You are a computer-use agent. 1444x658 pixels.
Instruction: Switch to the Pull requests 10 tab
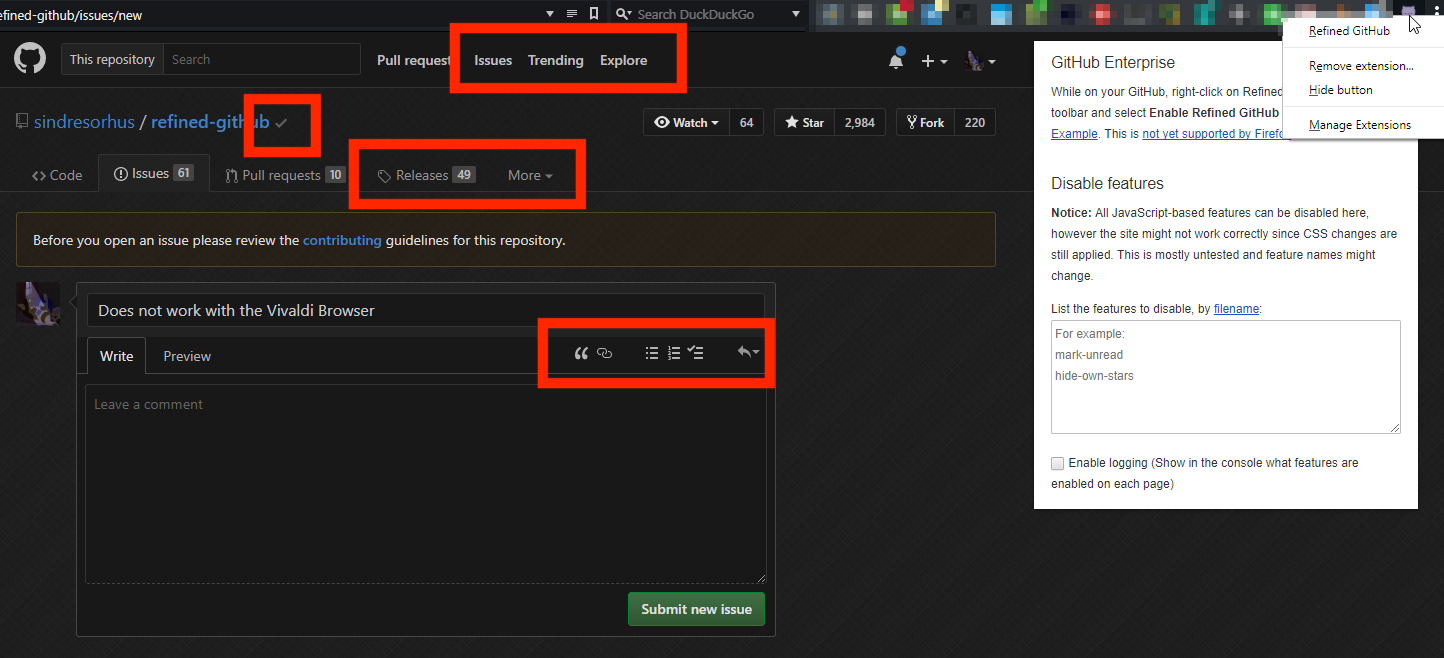pos(285,175)
